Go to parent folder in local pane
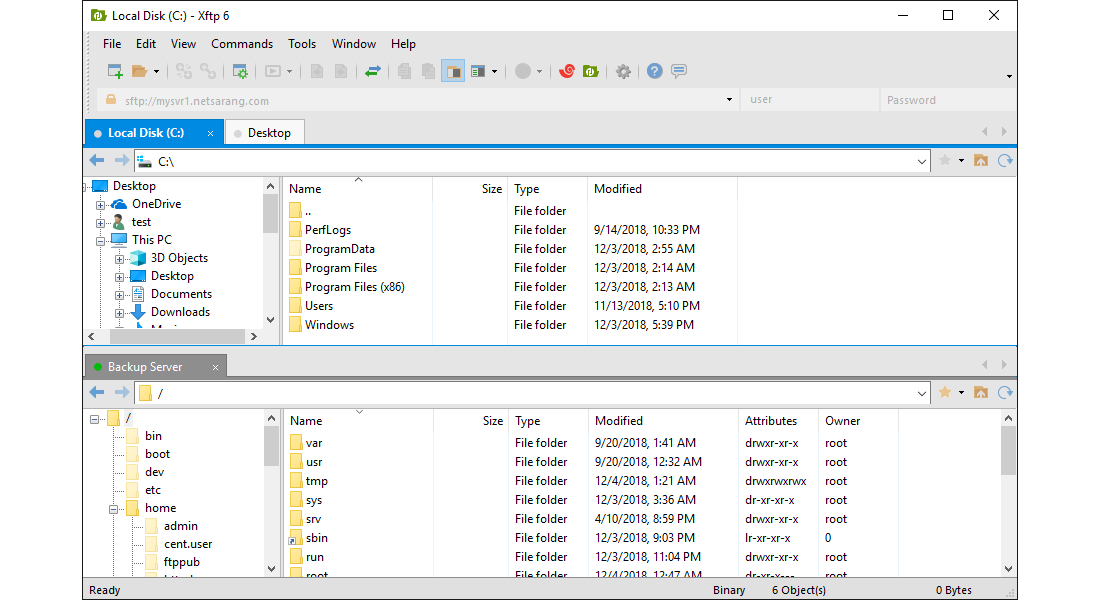The height and width of the screenshot is (600, 1100). 980,161
